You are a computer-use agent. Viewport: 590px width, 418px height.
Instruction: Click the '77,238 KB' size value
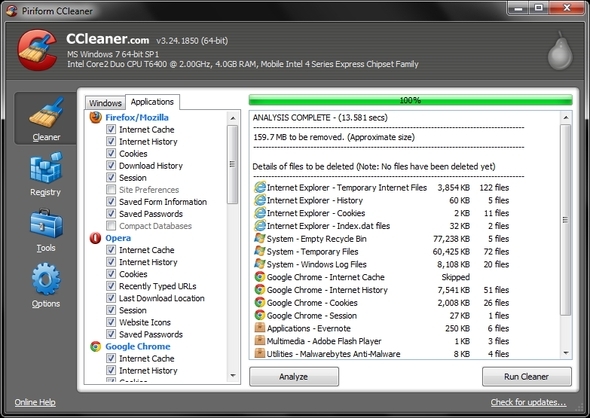(x=452, y=239)
